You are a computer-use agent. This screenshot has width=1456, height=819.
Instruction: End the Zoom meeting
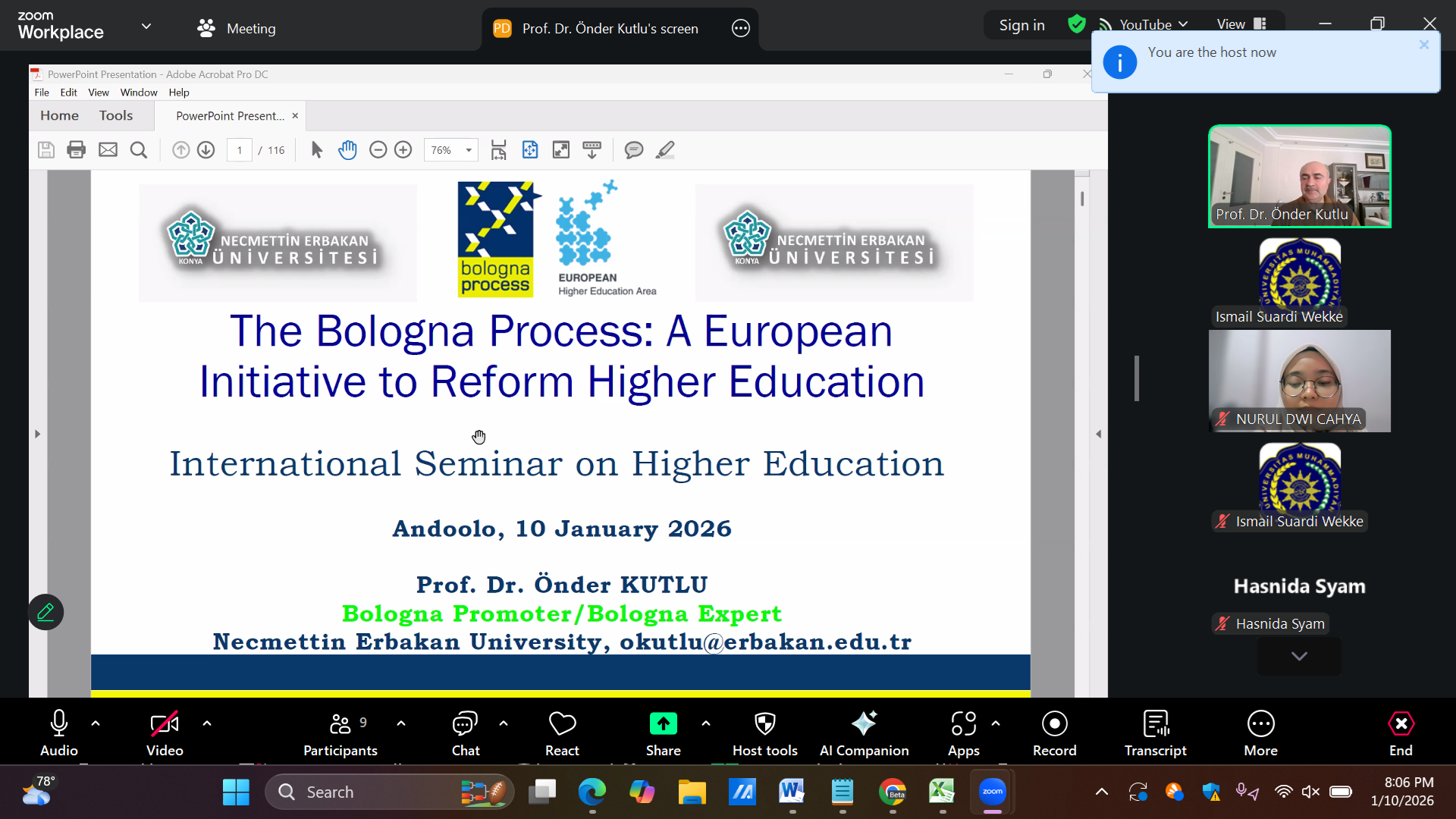[x=1401, y=730]
